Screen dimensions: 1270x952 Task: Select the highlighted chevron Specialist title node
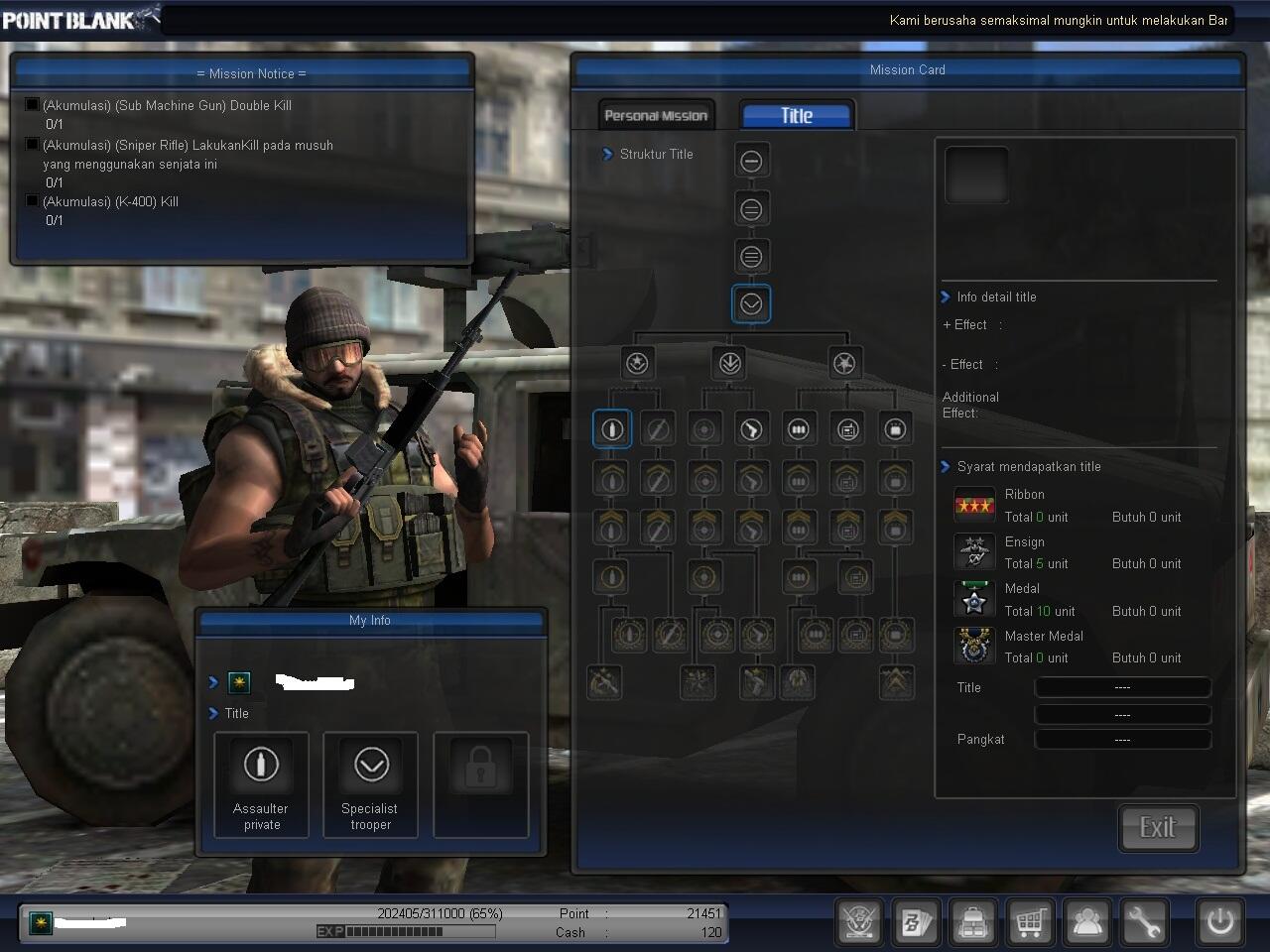point(751,304)
